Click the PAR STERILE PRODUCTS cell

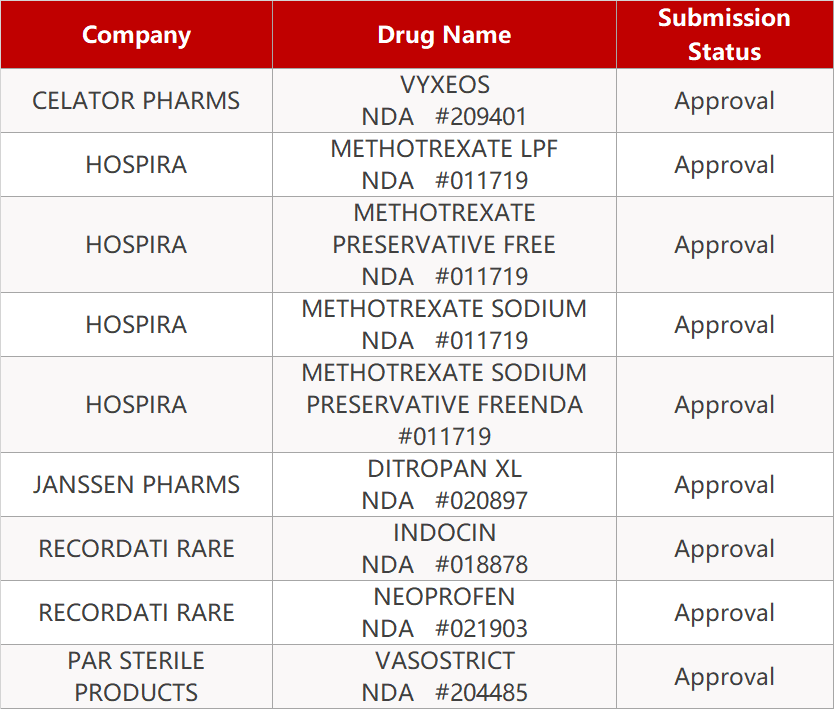click(136, 677)
